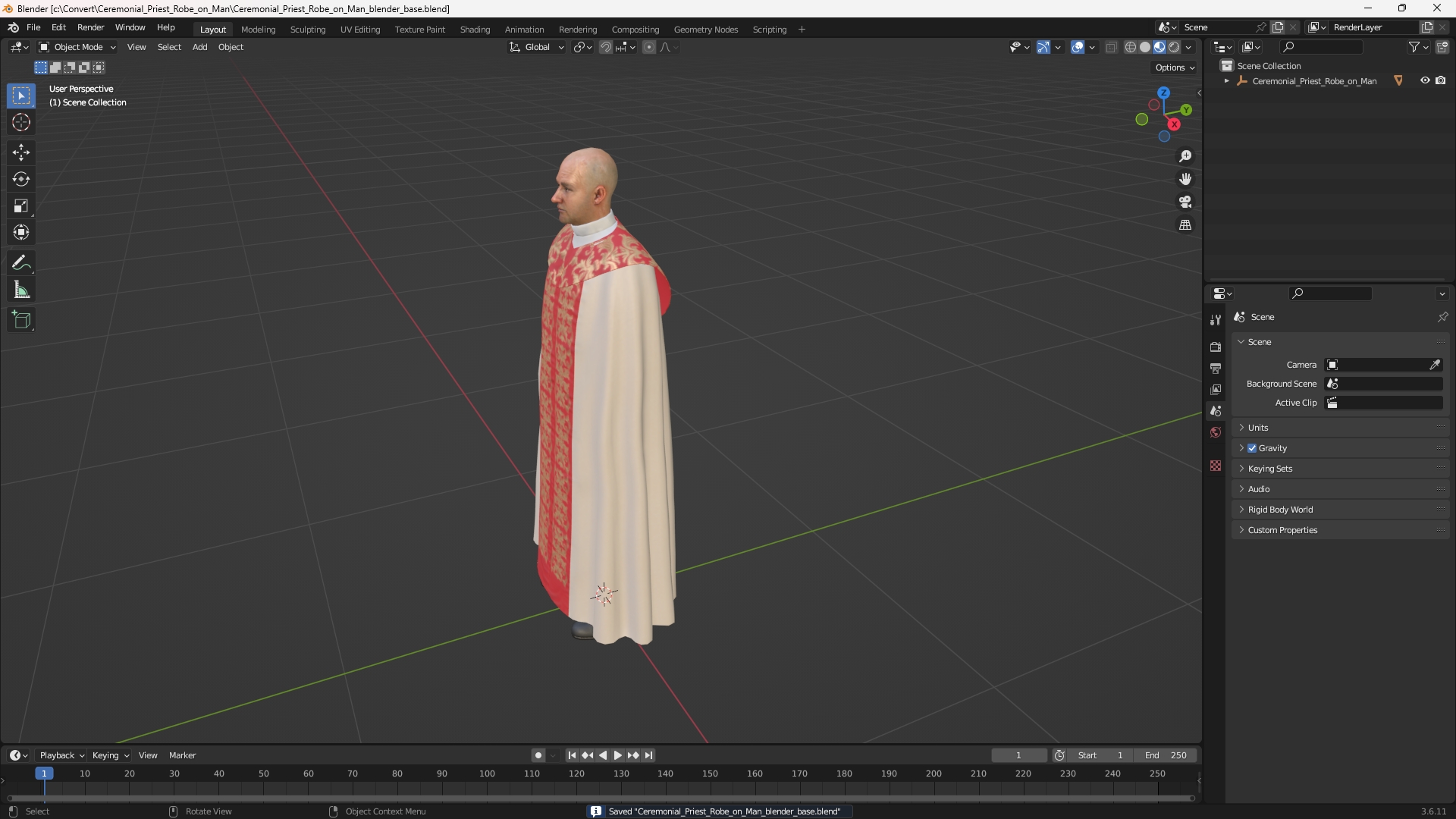Toggle proportional editing in the header

[x=649, y=47]
